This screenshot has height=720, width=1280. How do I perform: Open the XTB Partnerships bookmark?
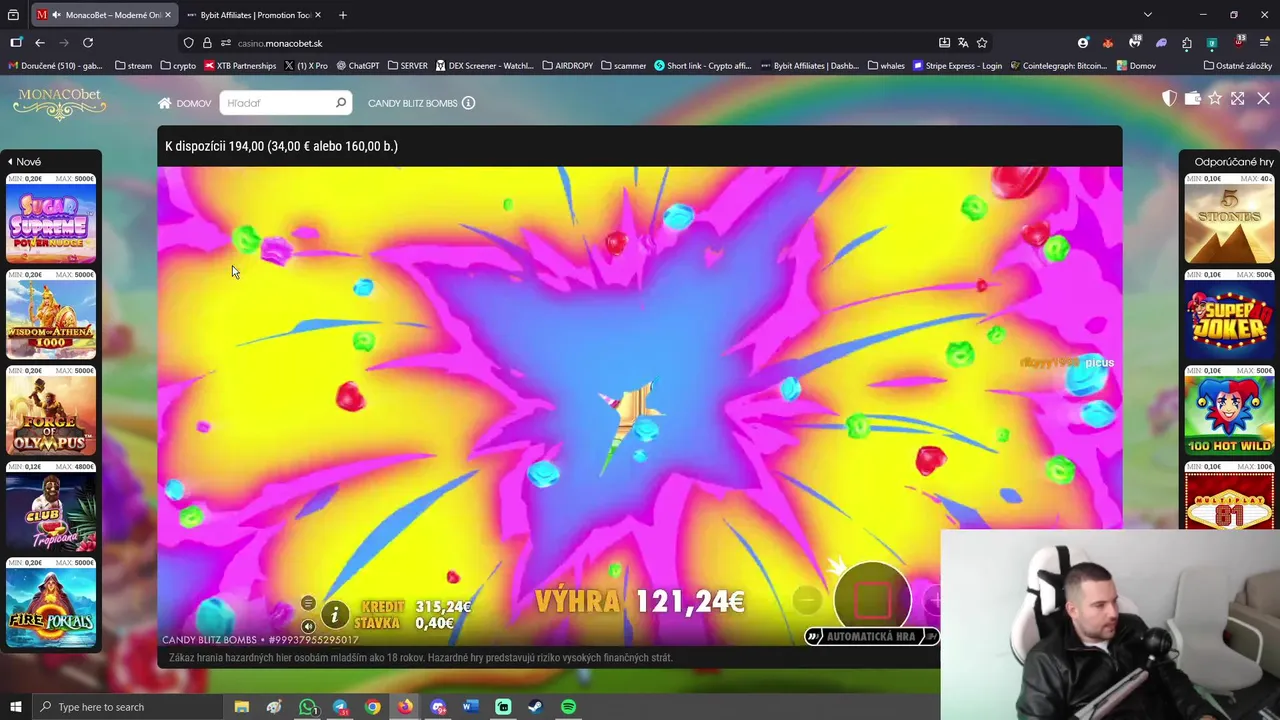[240, 66]
